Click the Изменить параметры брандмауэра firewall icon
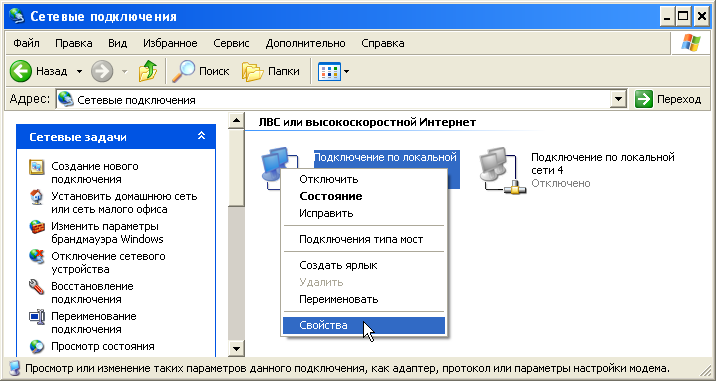The width and height of the screenshot is (716, 381). click(37, 227)
